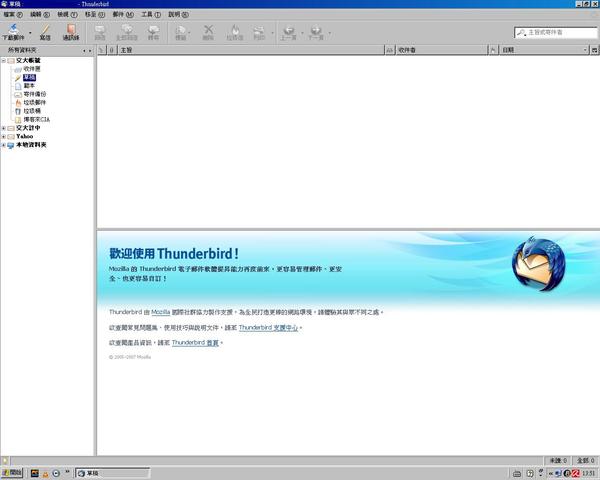The image size is (600, 480).
Task: Sort by the 主旨 (Subject) column
Action: coord(251,50)
